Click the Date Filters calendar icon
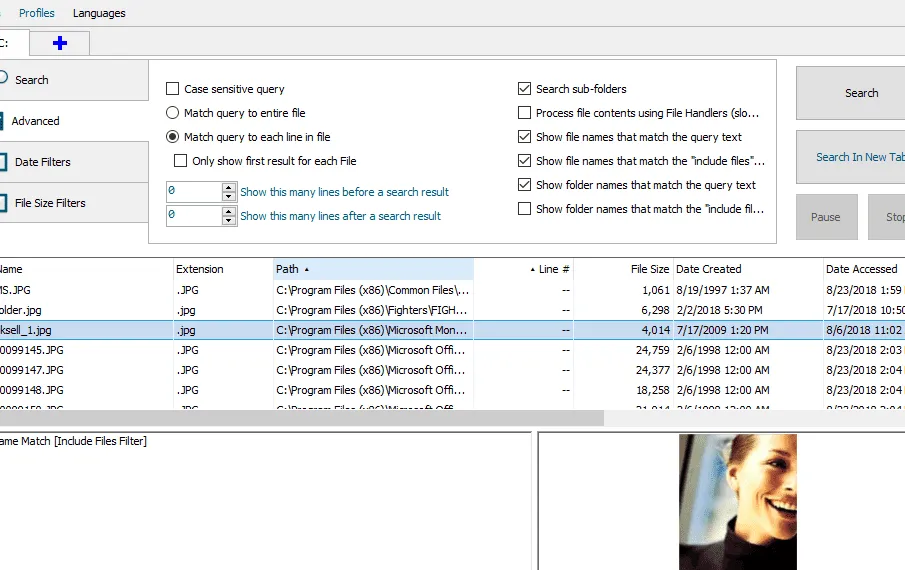 coord(4,162)
